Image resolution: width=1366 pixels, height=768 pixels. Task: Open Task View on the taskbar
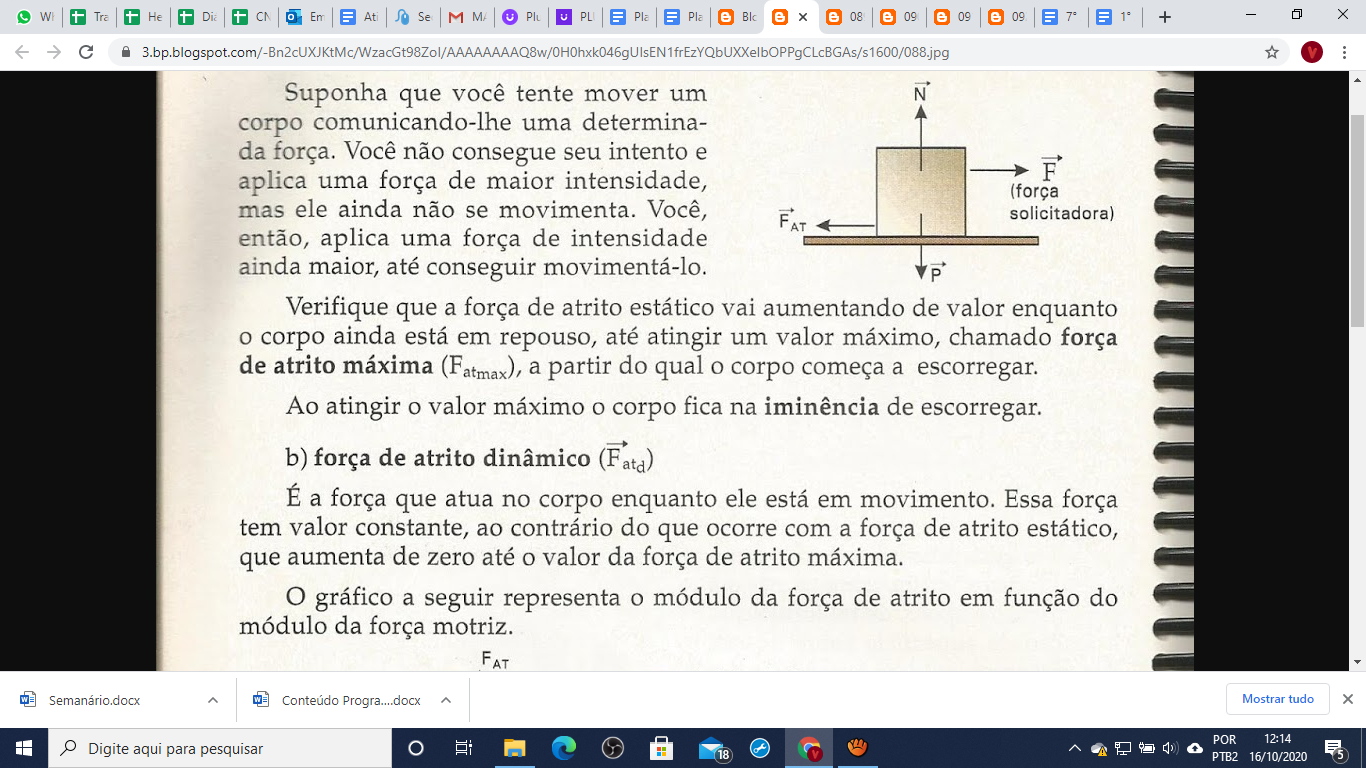(464, 748)
